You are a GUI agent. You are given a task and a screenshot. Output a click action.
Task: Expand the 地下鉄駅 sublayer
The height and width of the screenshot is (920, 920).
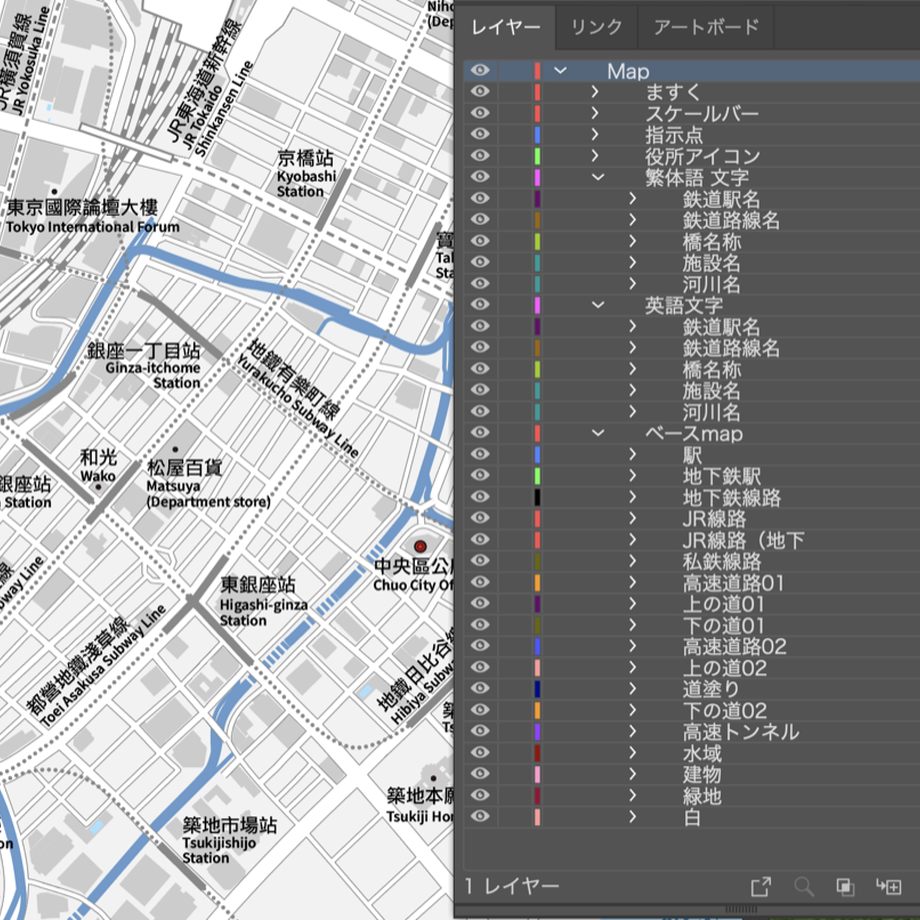(632, 475)
